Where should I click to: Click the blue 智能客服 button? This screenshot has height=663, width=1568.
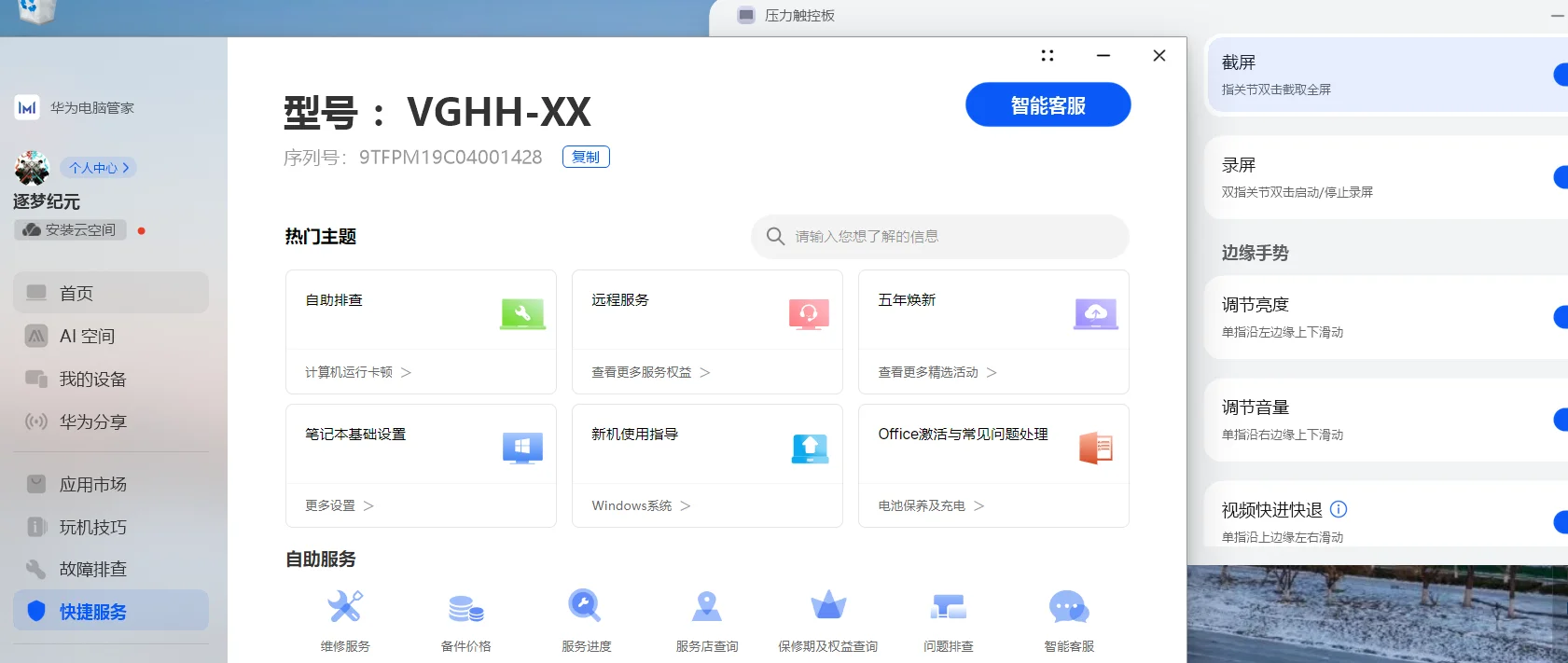[1048, 105]
